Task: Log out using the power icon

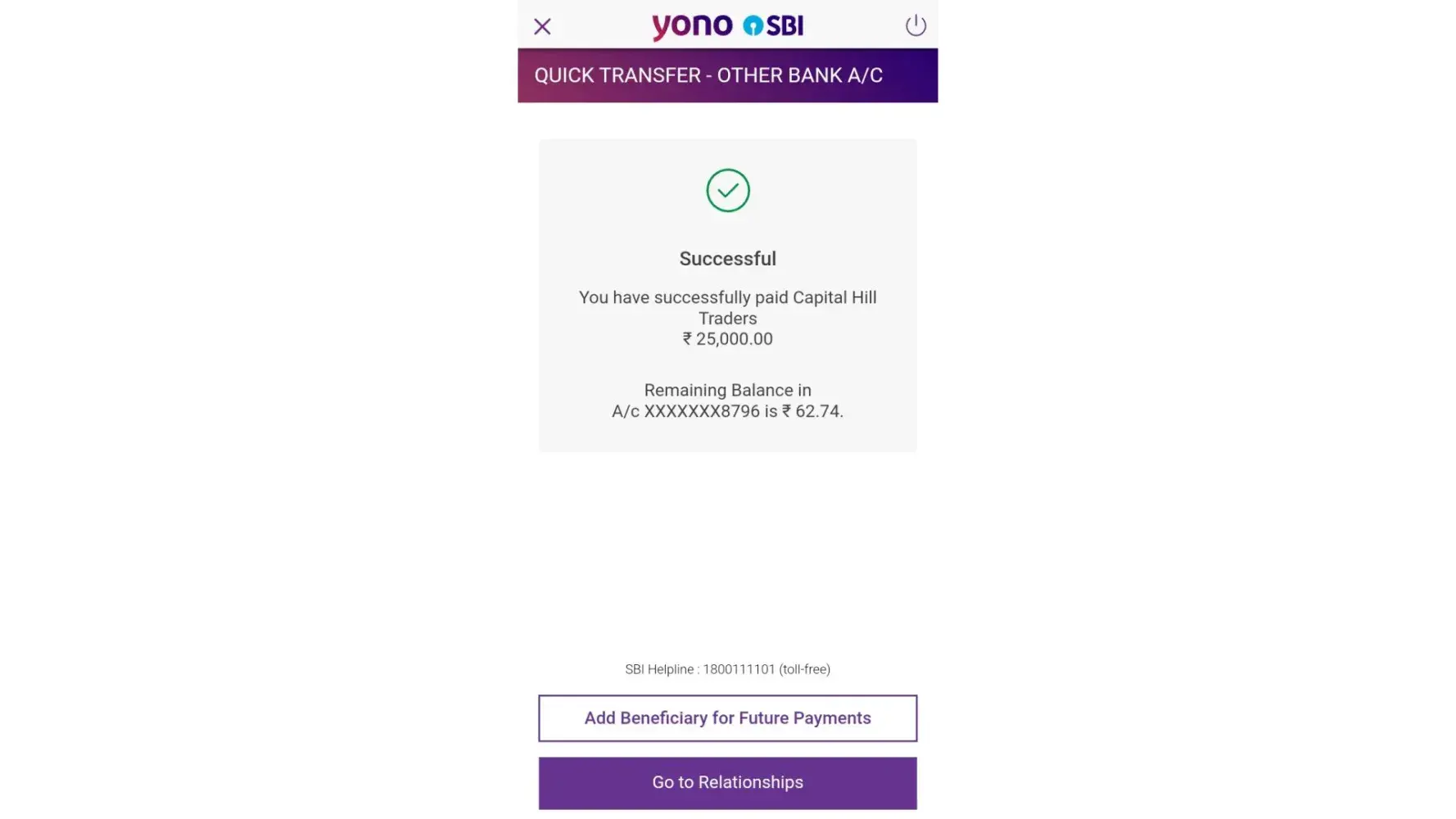Action: [x=915, y=26]
